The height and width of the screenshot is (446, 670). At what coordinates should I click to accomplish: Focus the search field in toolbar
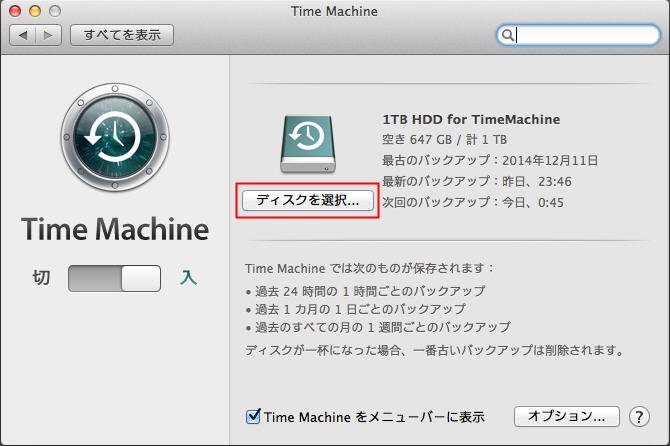coord(578,35)
